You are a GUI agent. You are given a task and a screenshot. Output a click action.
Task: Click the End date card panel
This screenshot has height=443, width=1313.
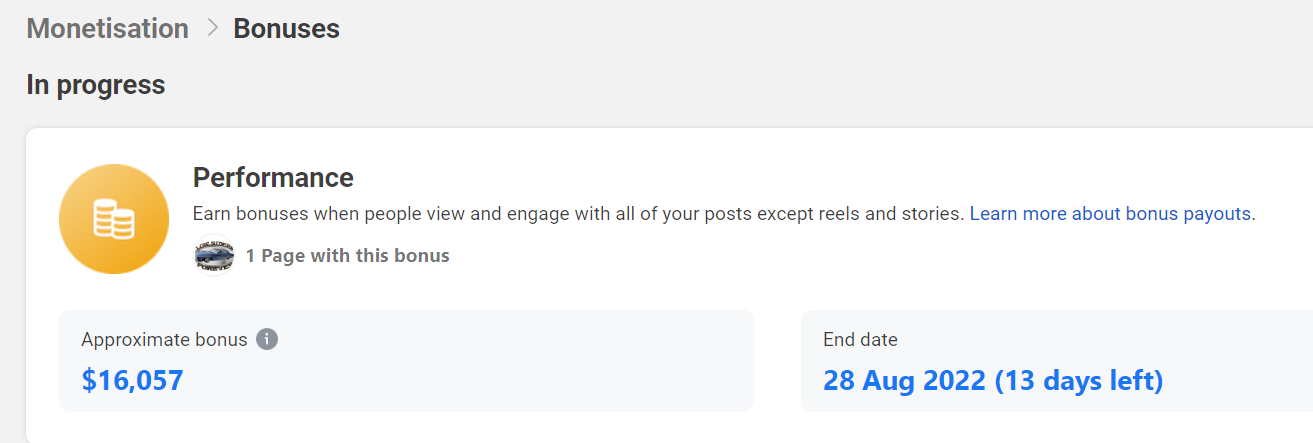[1057, 361]
